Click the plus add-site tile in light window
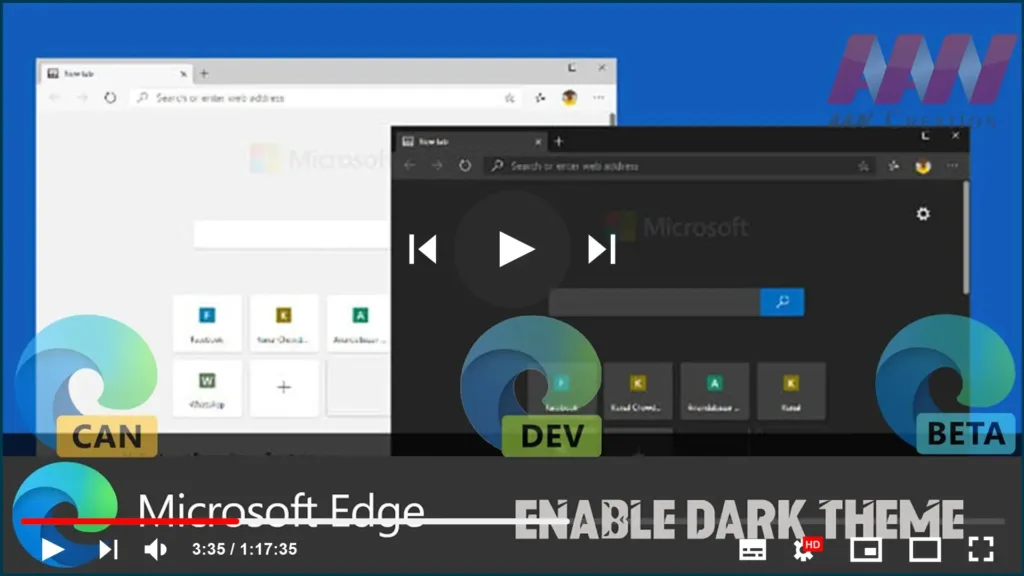 (284, 387)
